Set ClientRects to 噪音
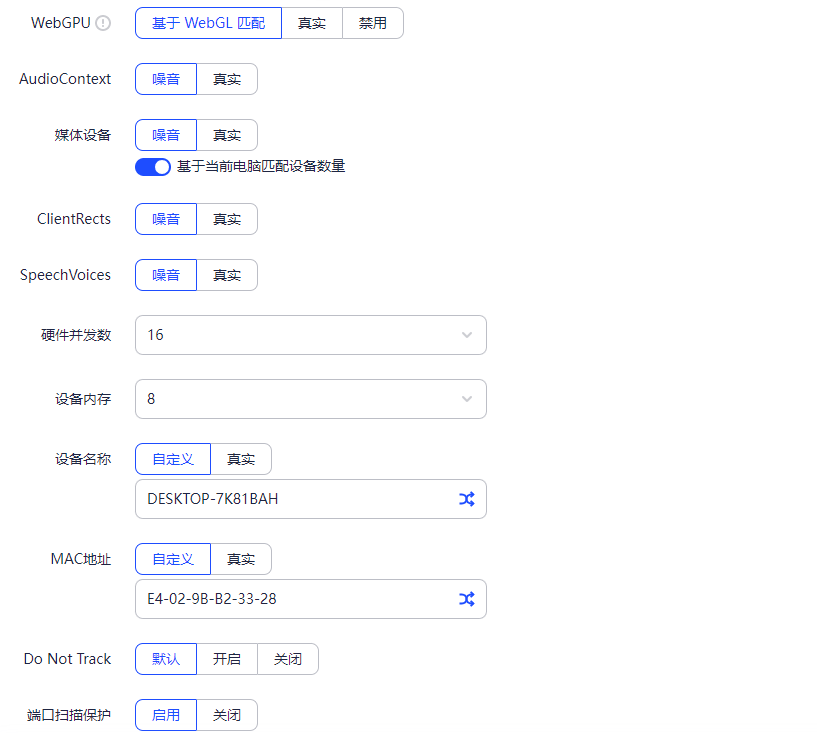The image size is (817, 733). (x=166, y=219)
